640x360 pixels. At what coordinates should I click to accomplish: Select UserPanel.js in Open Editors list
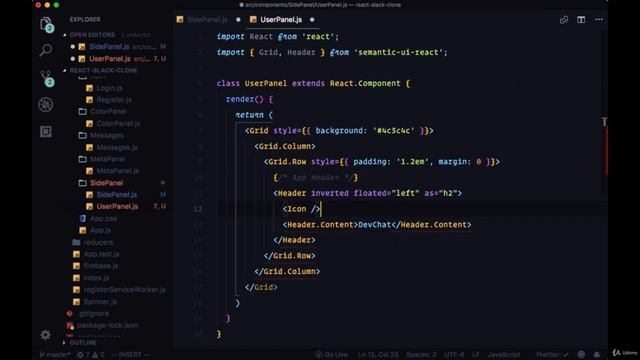tap(110, 59)
